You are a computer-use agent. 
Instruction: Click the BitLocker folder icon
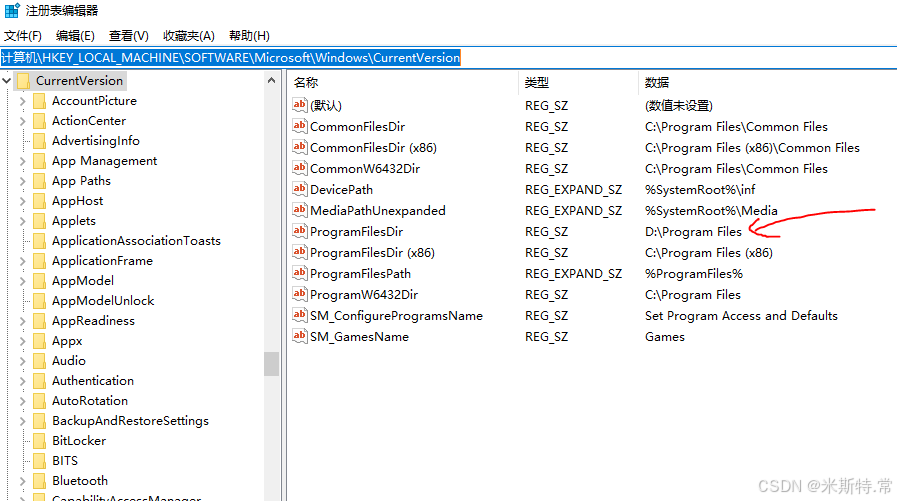coord(39,442)
